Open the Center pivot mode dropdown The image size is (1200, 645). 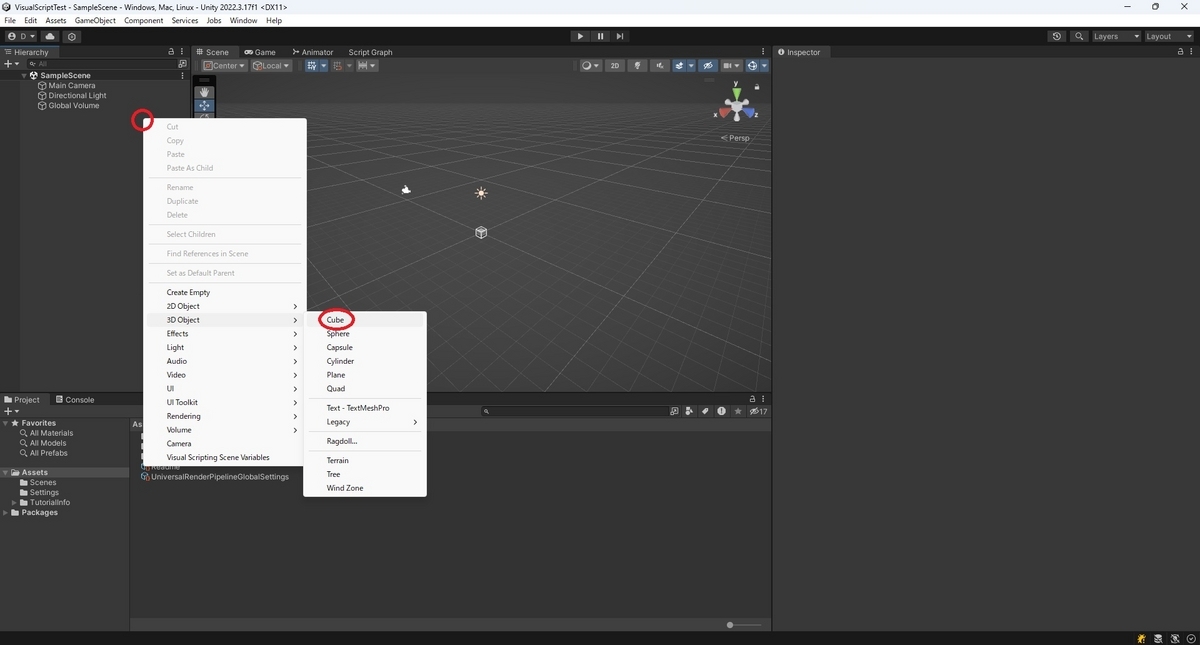[225, 66]
